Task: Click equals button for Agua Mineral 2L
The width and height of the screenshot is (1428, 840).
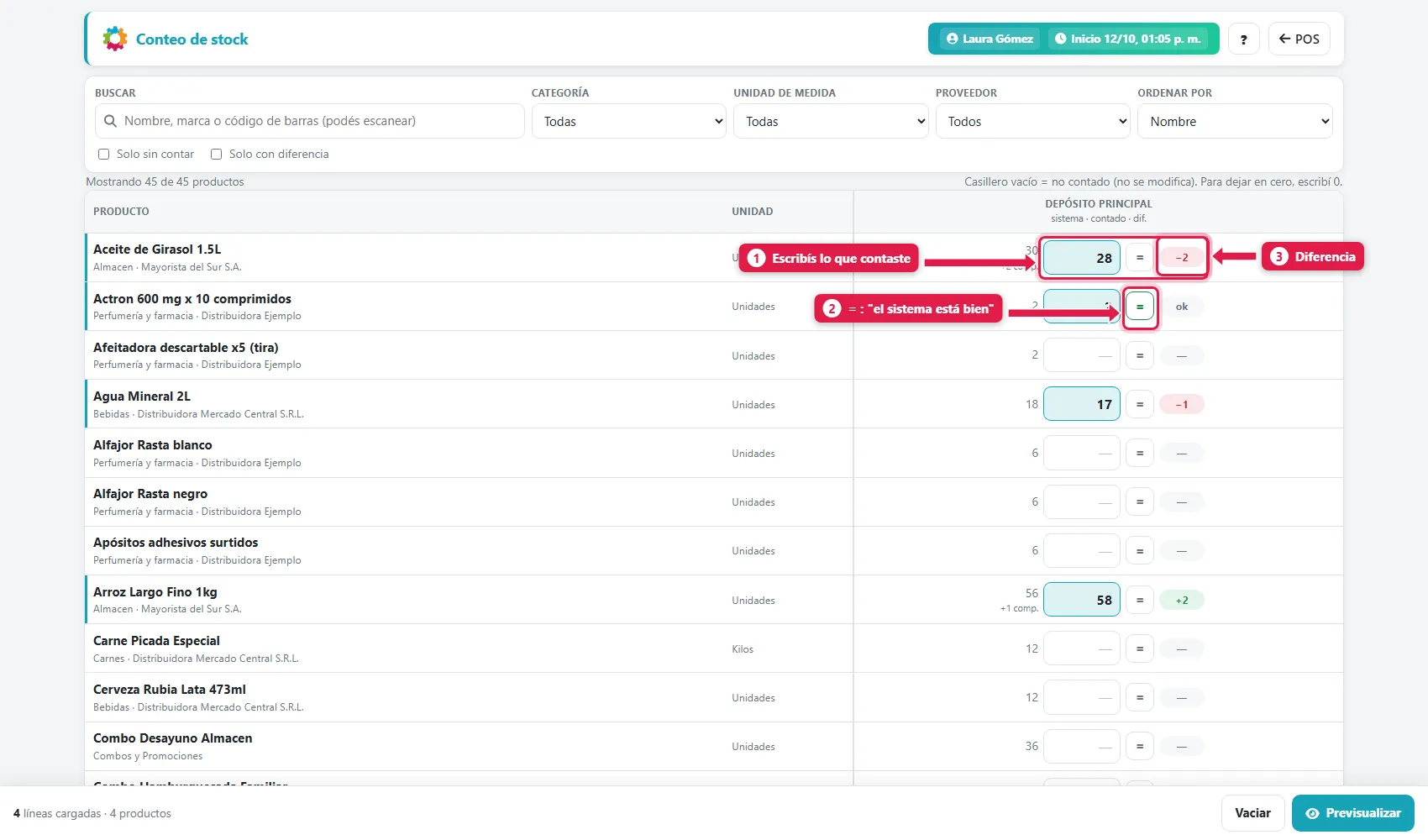Action: (x=1140, y=404)
